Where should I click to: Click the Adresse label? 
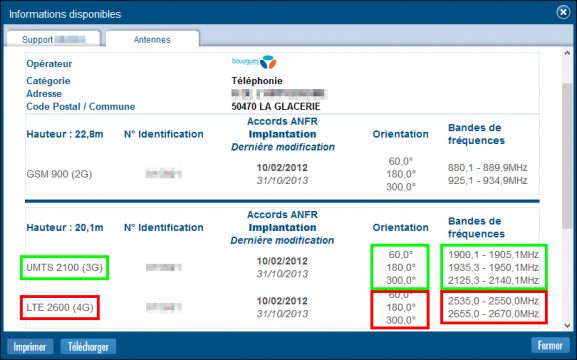pyautogui.click(x=44, y=93)
